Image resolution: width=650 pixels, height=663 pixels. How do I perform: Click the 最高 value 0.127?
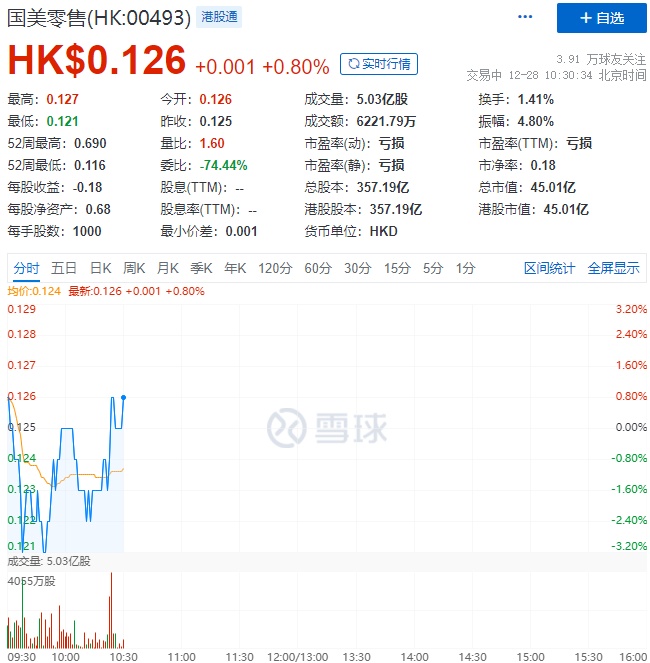tap(63, 99)
